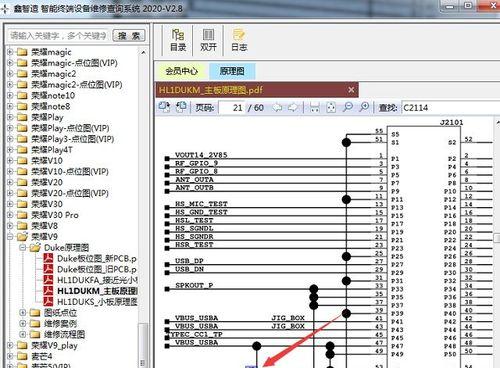Click VOUT14_2V85 net label in schematic
This screenshot has width=500, height=368.
click(201, 155)
